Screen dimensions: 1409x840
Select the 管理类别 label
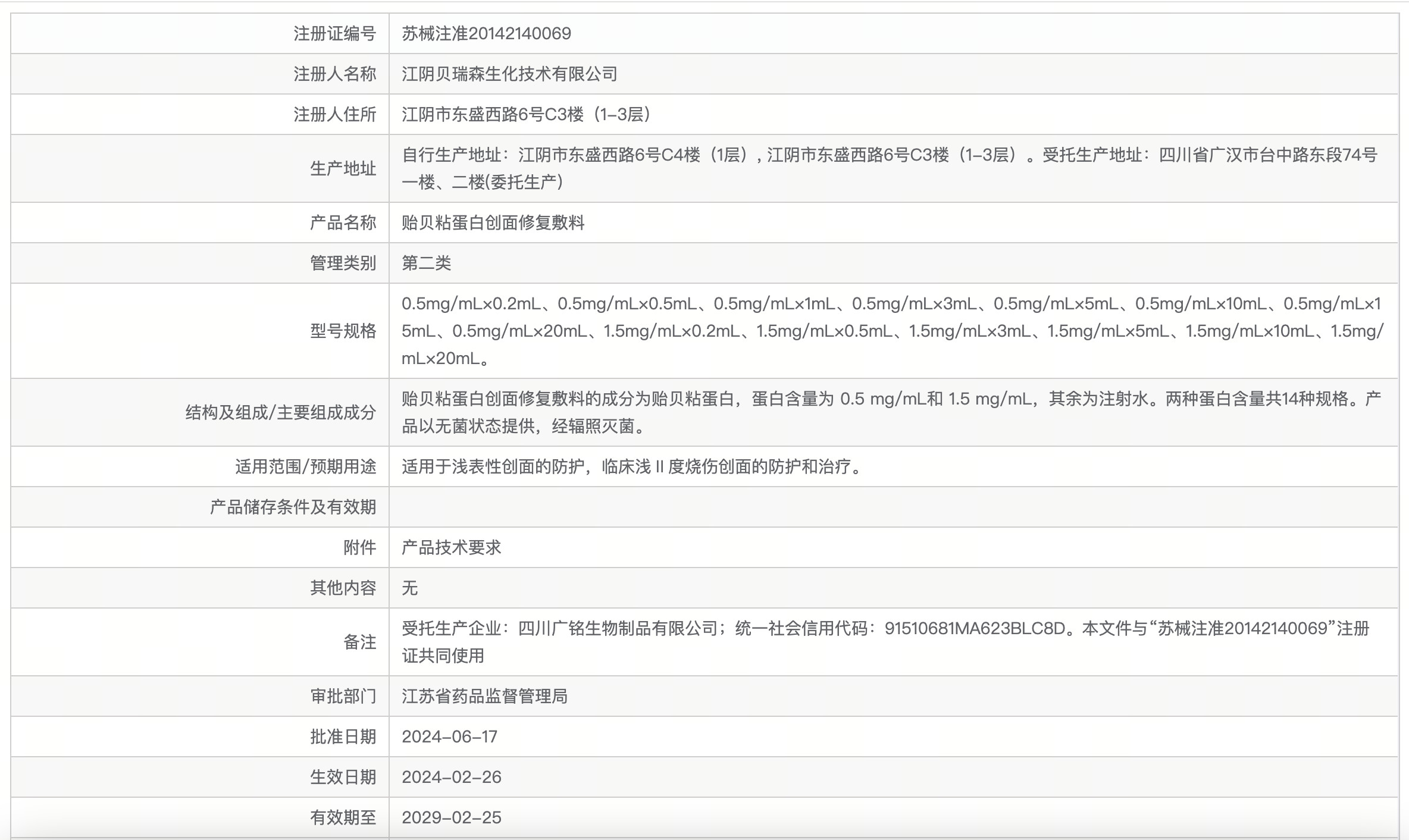point(343,263)
